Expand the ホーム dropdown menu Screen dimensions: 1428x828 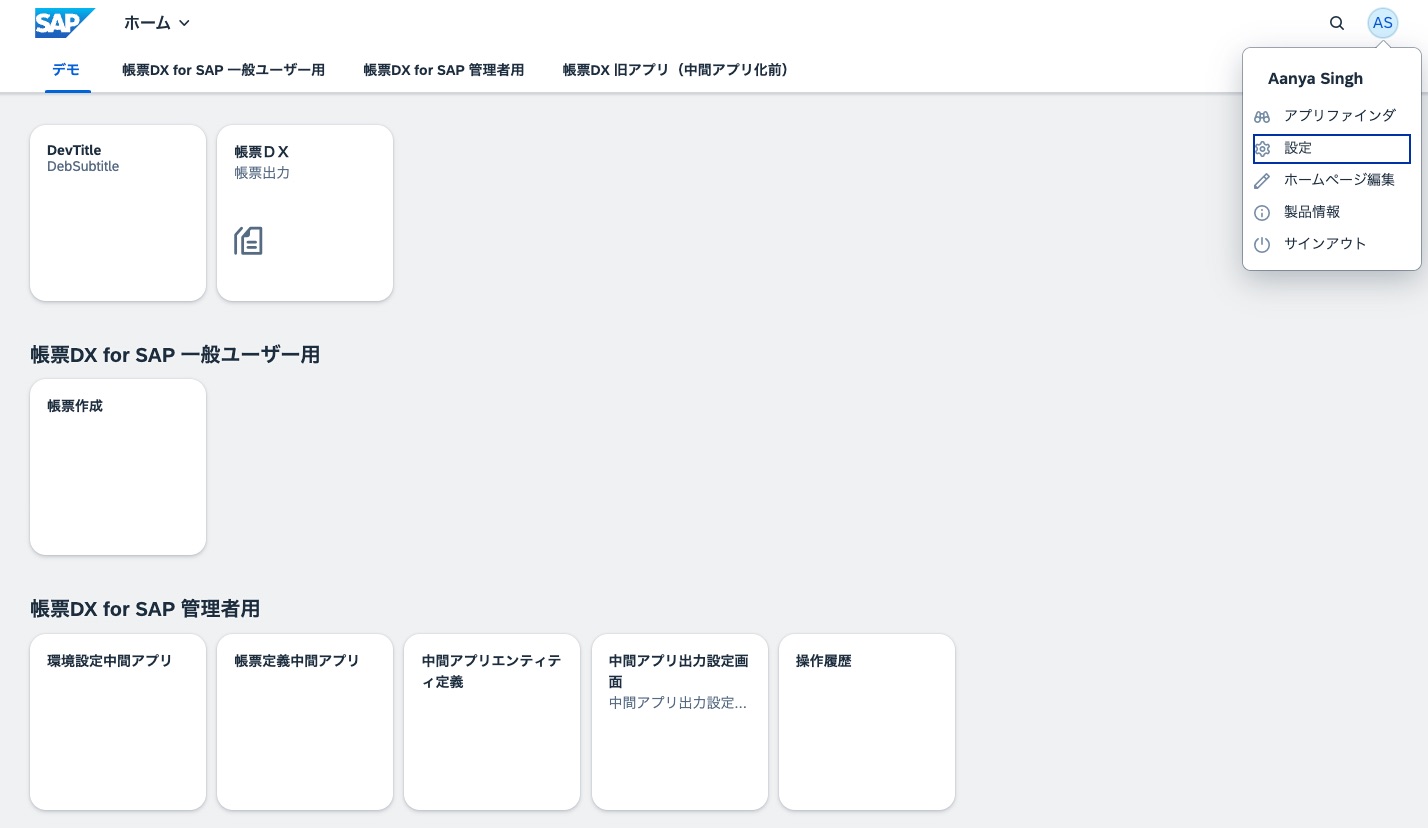point(157,23)
